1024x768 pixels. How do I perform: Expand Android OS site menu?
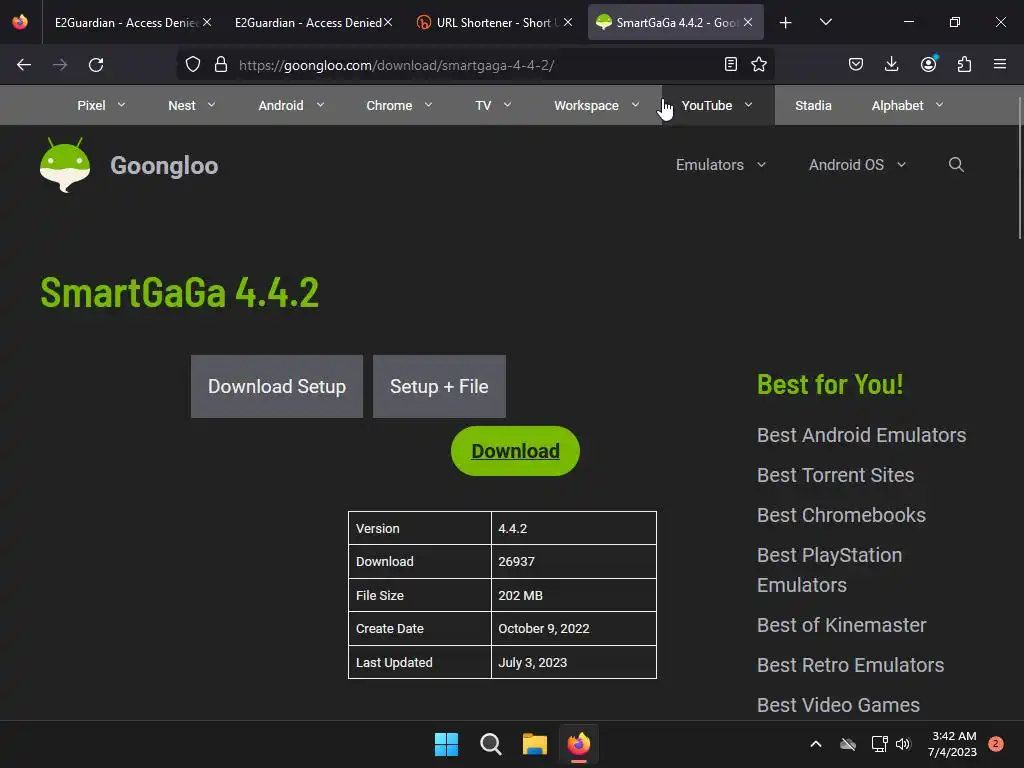coord(857,165)
